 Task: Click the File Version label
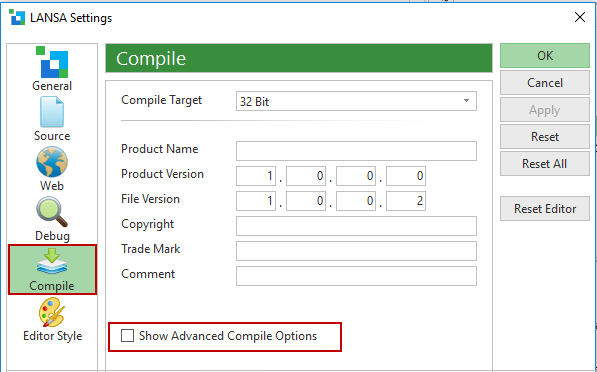(150, 199)
